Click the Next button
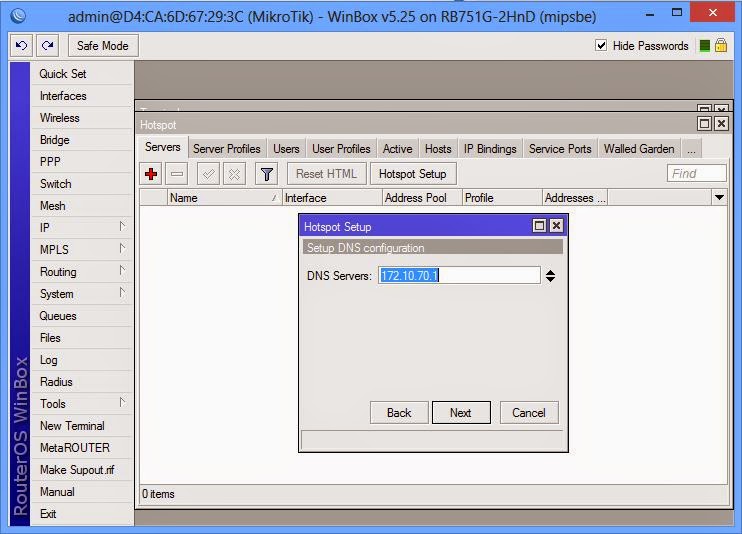Screen dimensions: 742x534 click(x=461, y=413)
